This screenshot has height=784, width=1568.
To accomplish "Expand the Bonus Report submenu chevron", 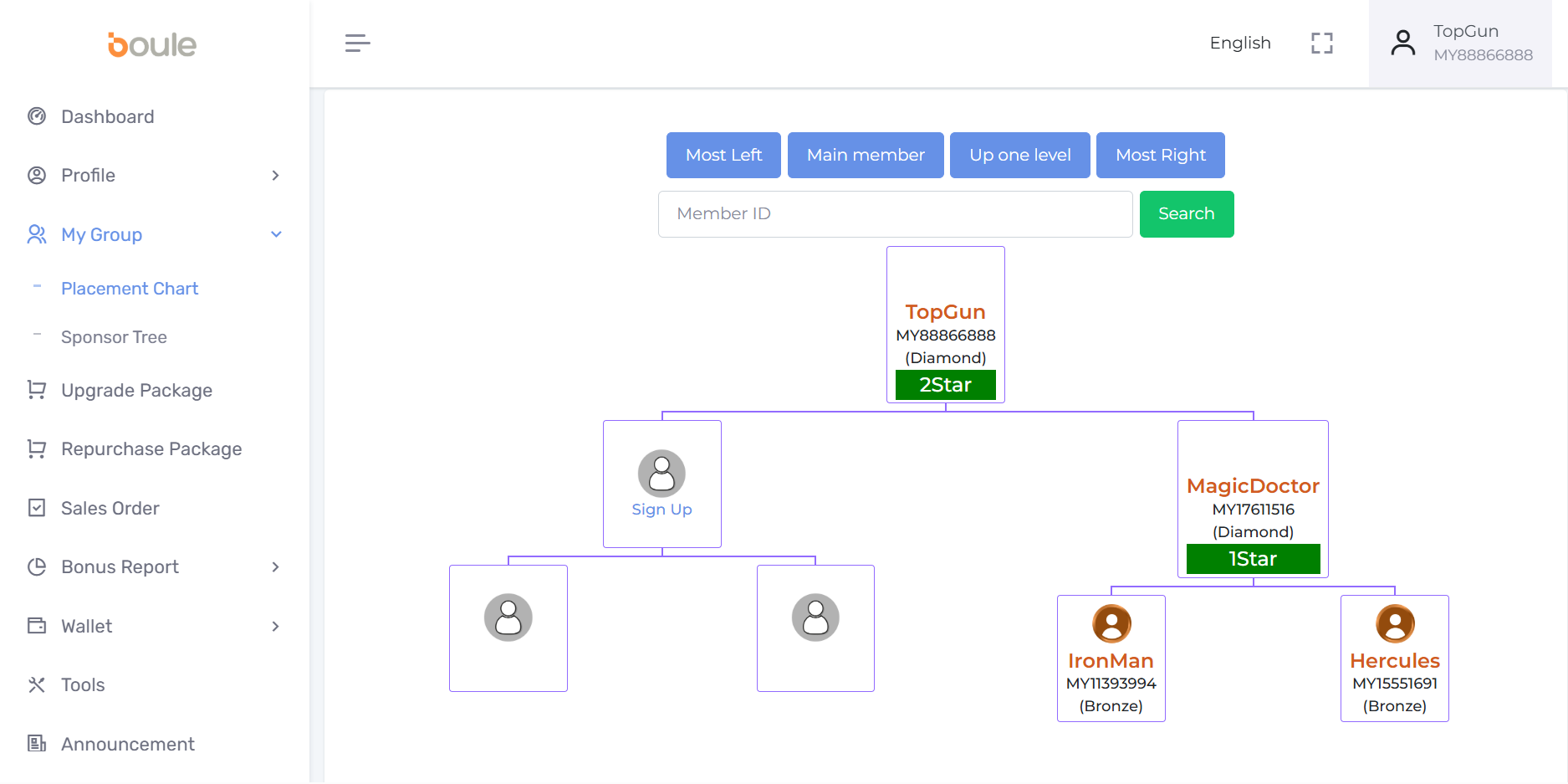I will [x=275, y=567].
